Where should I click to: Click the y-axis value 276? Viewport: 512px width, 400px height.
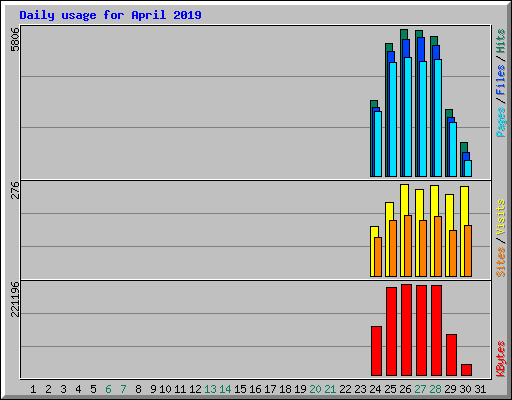(15, 190)
